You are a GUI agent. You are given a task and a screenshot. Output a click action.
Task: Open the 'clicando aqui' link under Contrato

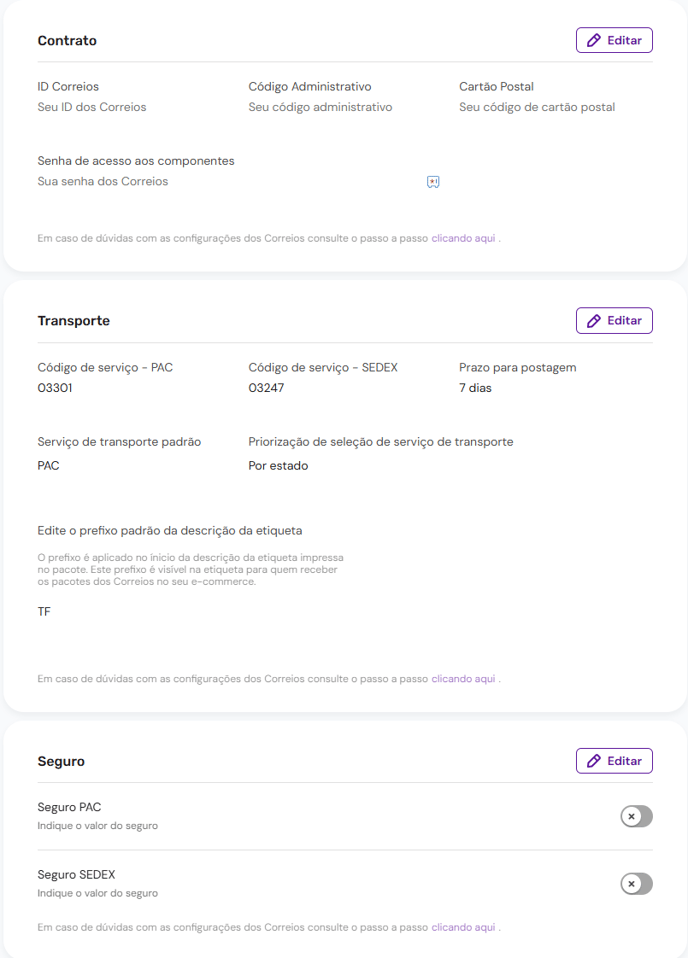pos(463,238)
